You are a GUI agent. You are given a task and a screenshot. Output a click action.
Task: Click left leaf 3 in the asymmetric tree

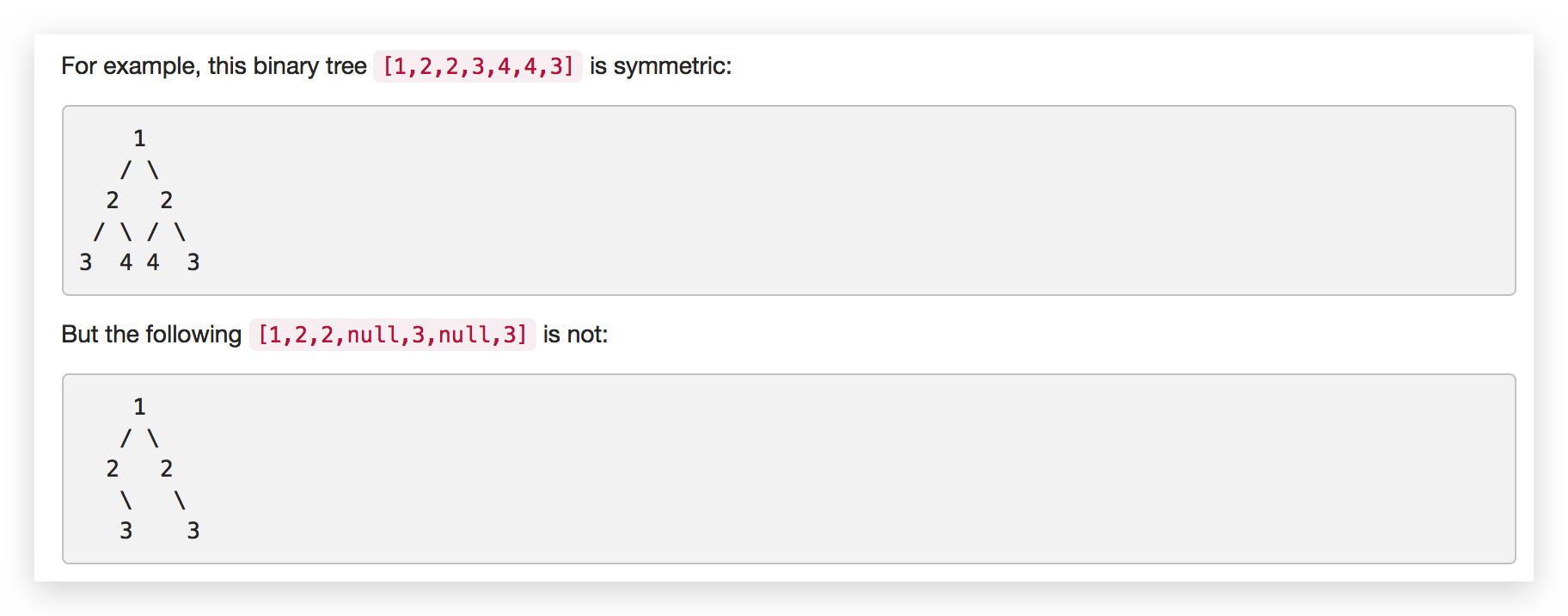pyautogui.click(x=126, y=531)
